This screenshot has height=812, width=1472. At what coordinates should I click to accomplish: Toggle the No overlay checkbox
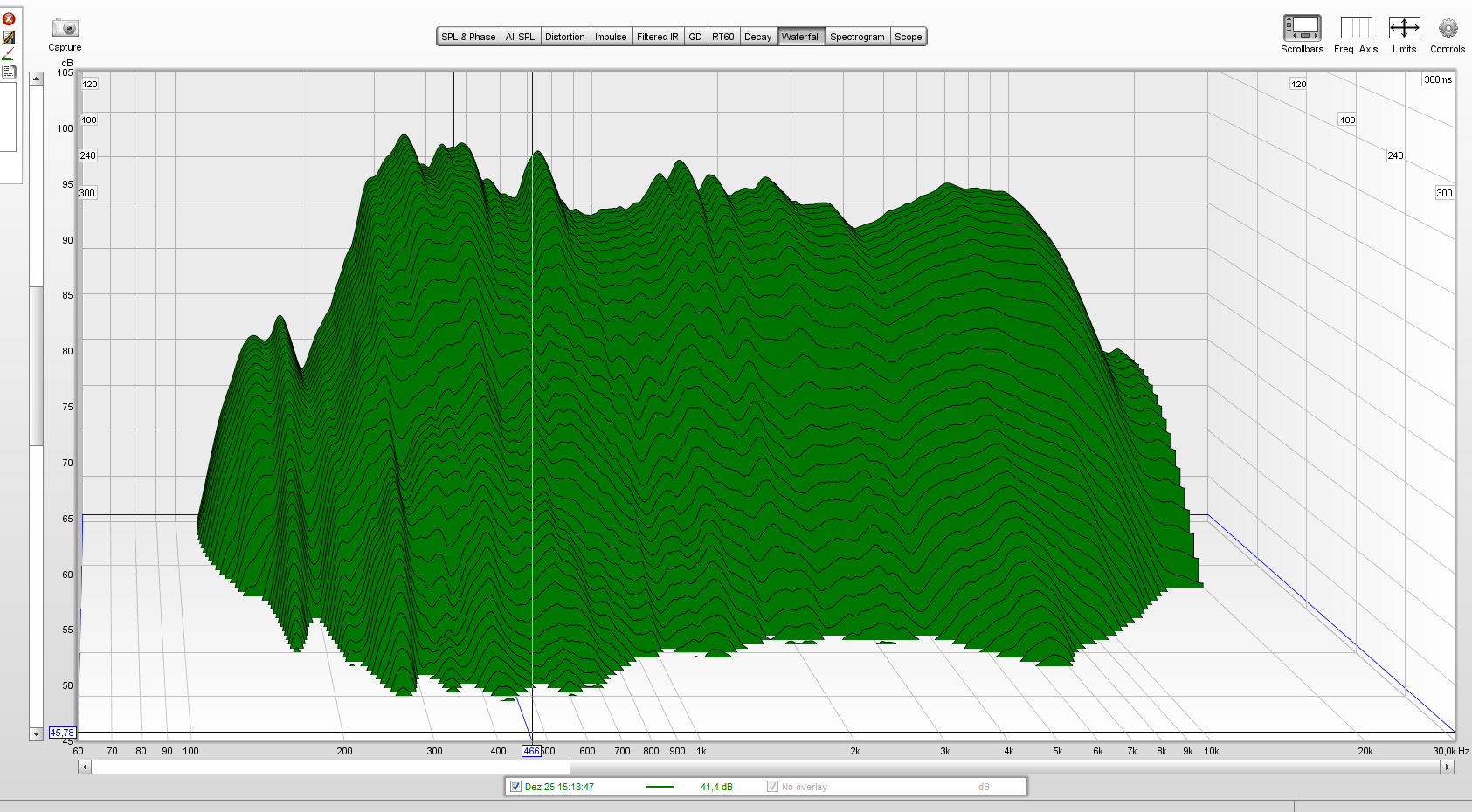(x=772, y=787)
